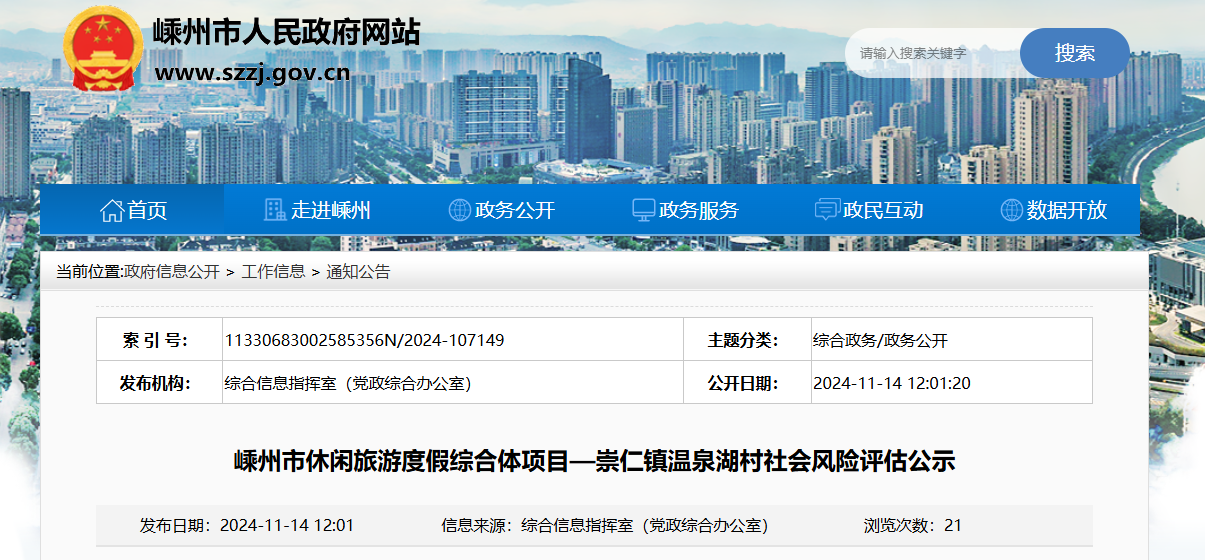The width and height of the screenshot is (1205, 560).
Task: Open the 走进嵊州 menu item
Action: (x=318, y=210)
